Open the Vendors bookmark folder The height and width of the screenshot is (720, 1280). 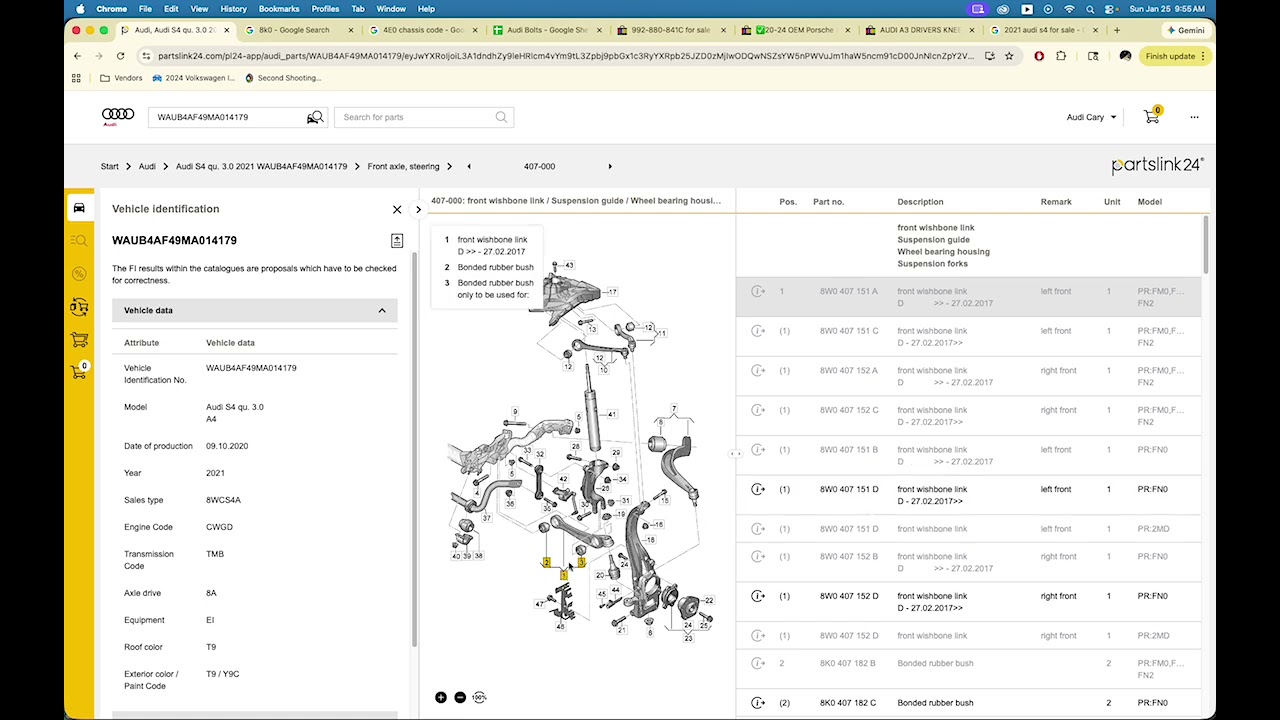tap(121, 78)
